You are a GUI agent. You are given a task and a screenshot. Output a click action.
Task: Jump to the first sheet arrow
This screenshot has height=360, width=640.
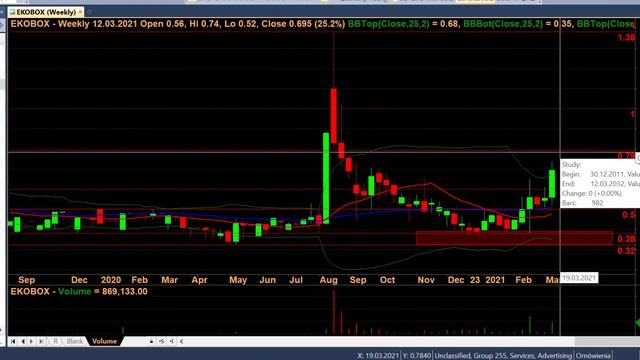click(x=13, y=341)
